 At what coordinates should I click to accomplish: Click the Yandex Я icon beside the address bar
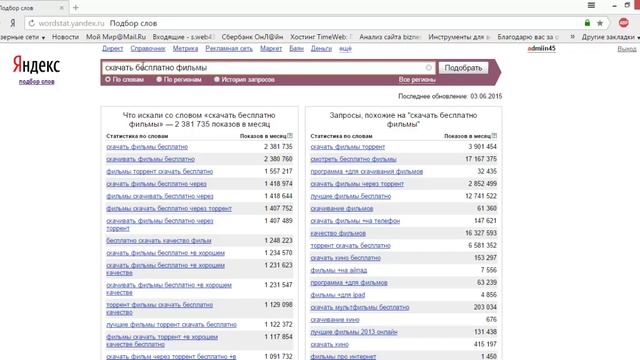[x=13, y=23]
